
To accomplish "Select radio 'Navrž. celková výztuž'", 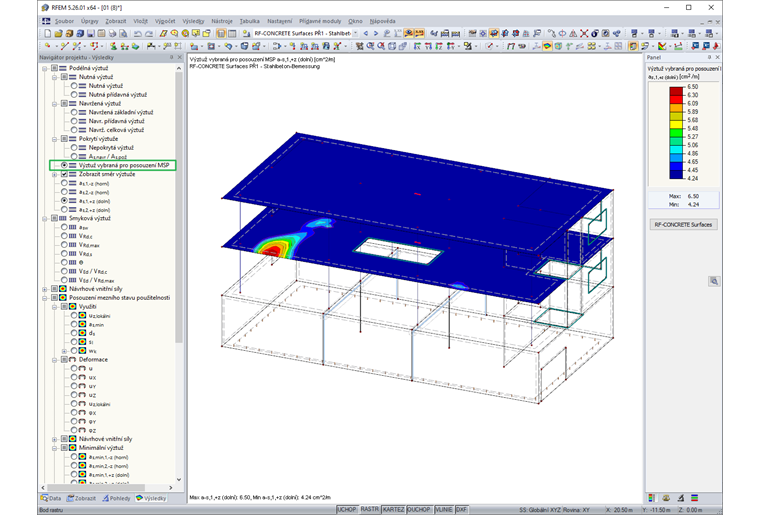I will click(x=74, y=130).
